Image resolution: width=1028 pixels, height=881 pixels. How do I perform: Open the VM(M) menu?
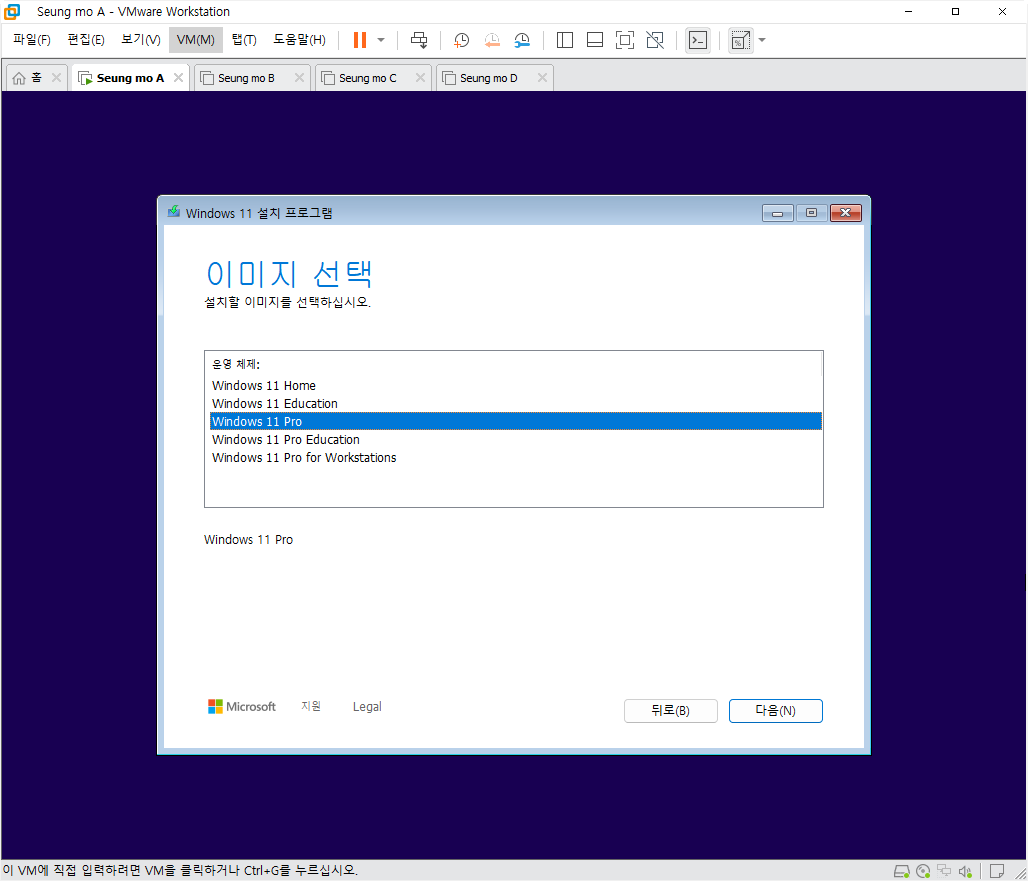(195, 40)
